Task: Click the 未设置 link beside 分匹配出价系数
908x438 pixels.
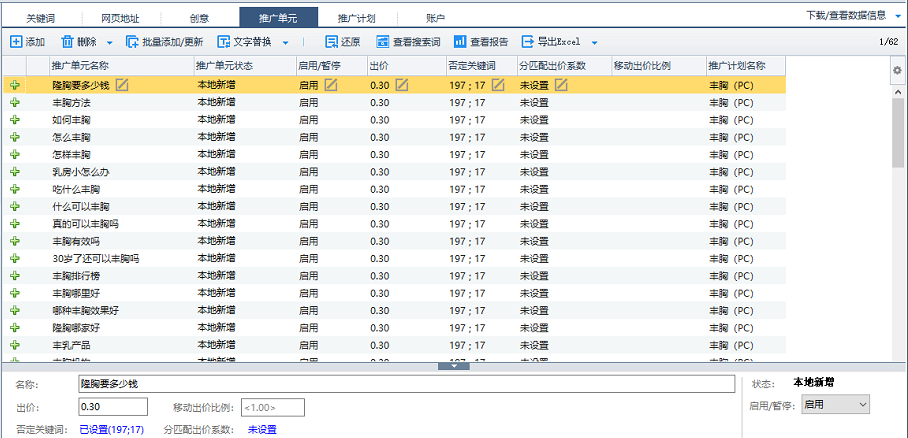Action: click(262, 430)
